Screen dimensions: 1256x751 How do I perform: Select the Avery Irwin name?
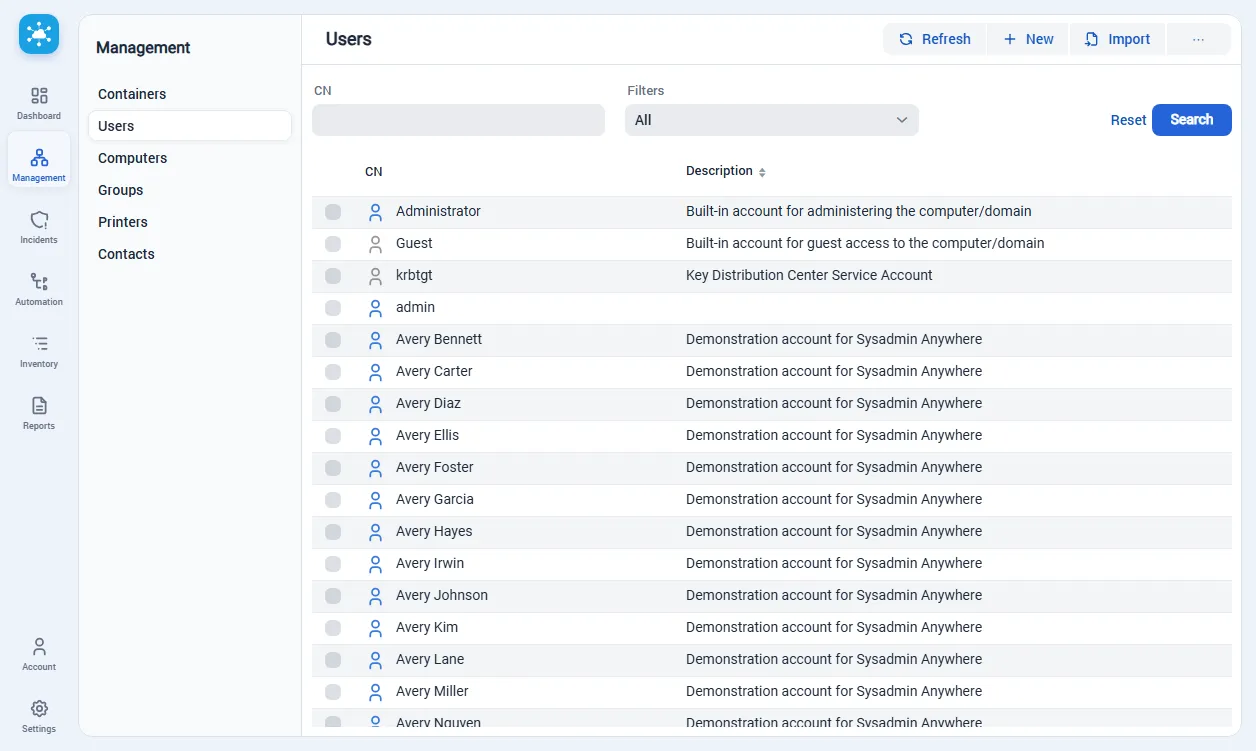click(430, 563)
